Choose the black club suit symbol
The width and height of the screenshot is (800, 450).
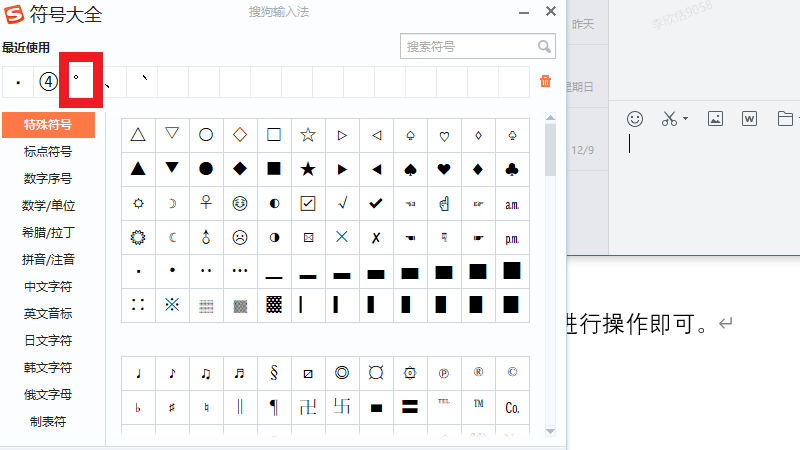(x=512, y=168)
